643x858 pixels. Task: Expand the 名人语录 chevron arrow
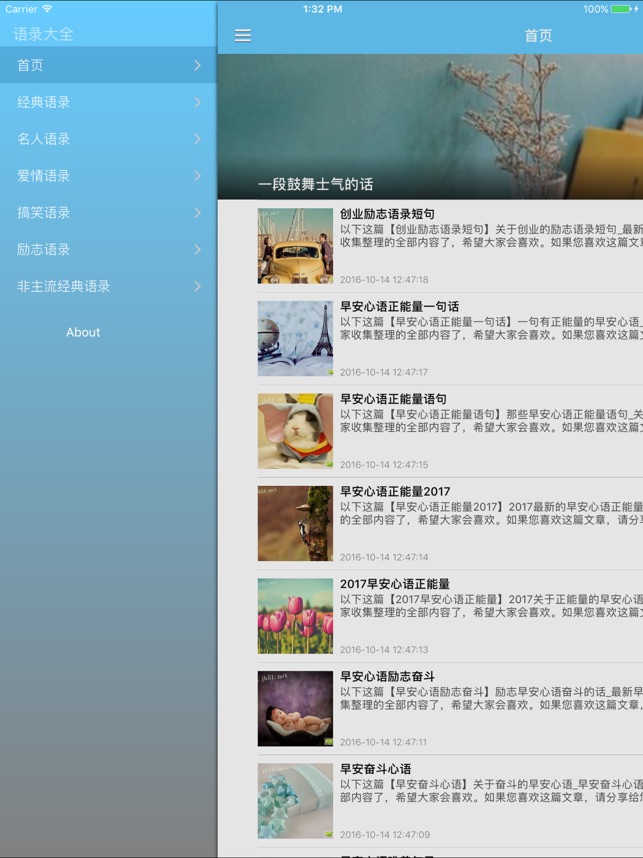coord(197,139)
